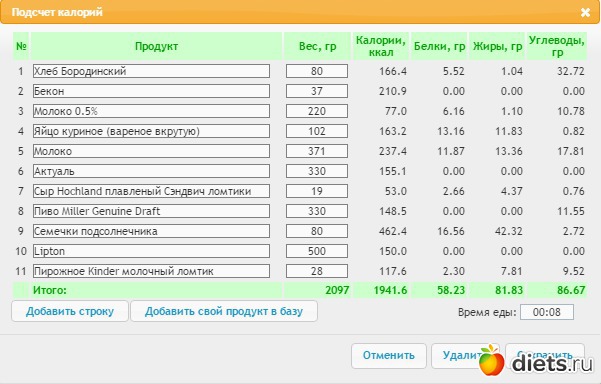Click weight field showing 220 for Молоко 0.5%

(317, 111)
